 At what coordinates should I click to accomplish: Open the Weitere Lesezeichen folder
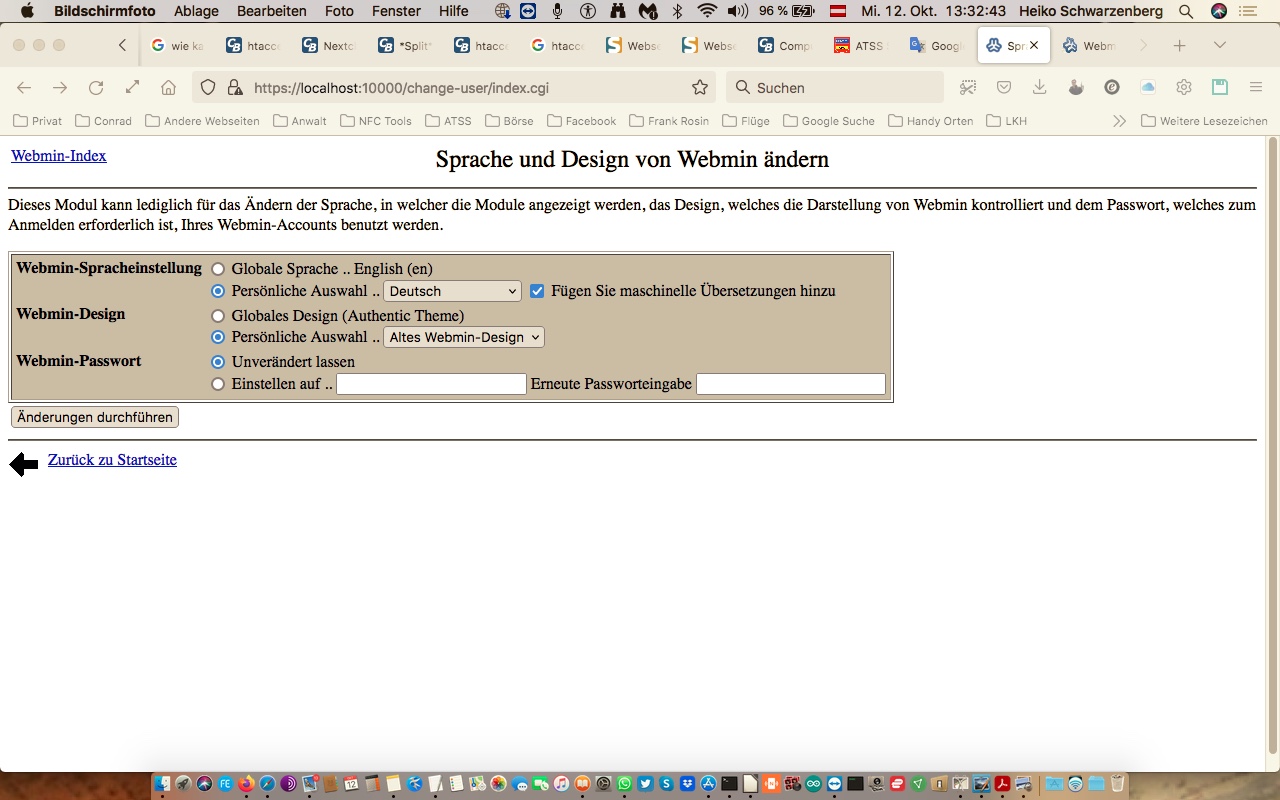(1204, 121)
